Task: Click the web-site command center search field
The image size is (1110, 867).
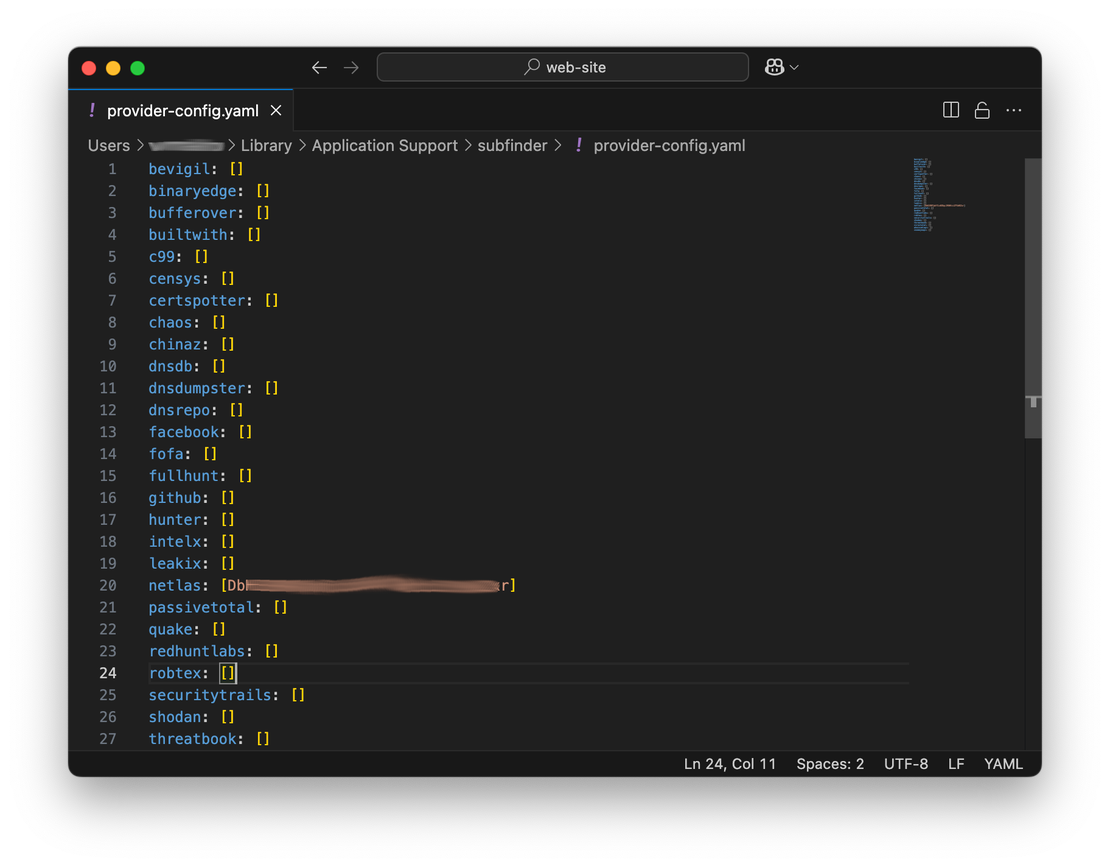Action: [562, 67]
